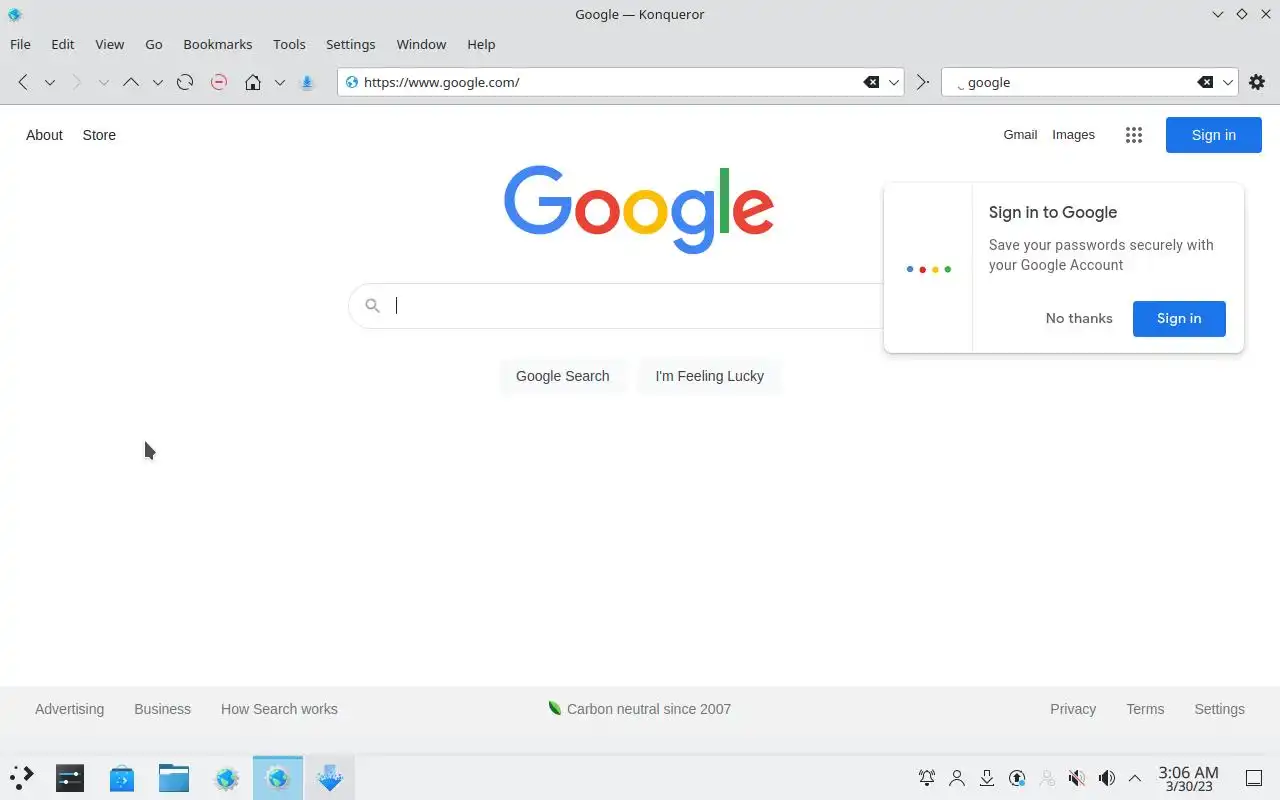Open the Edit menu

(63, 44)
